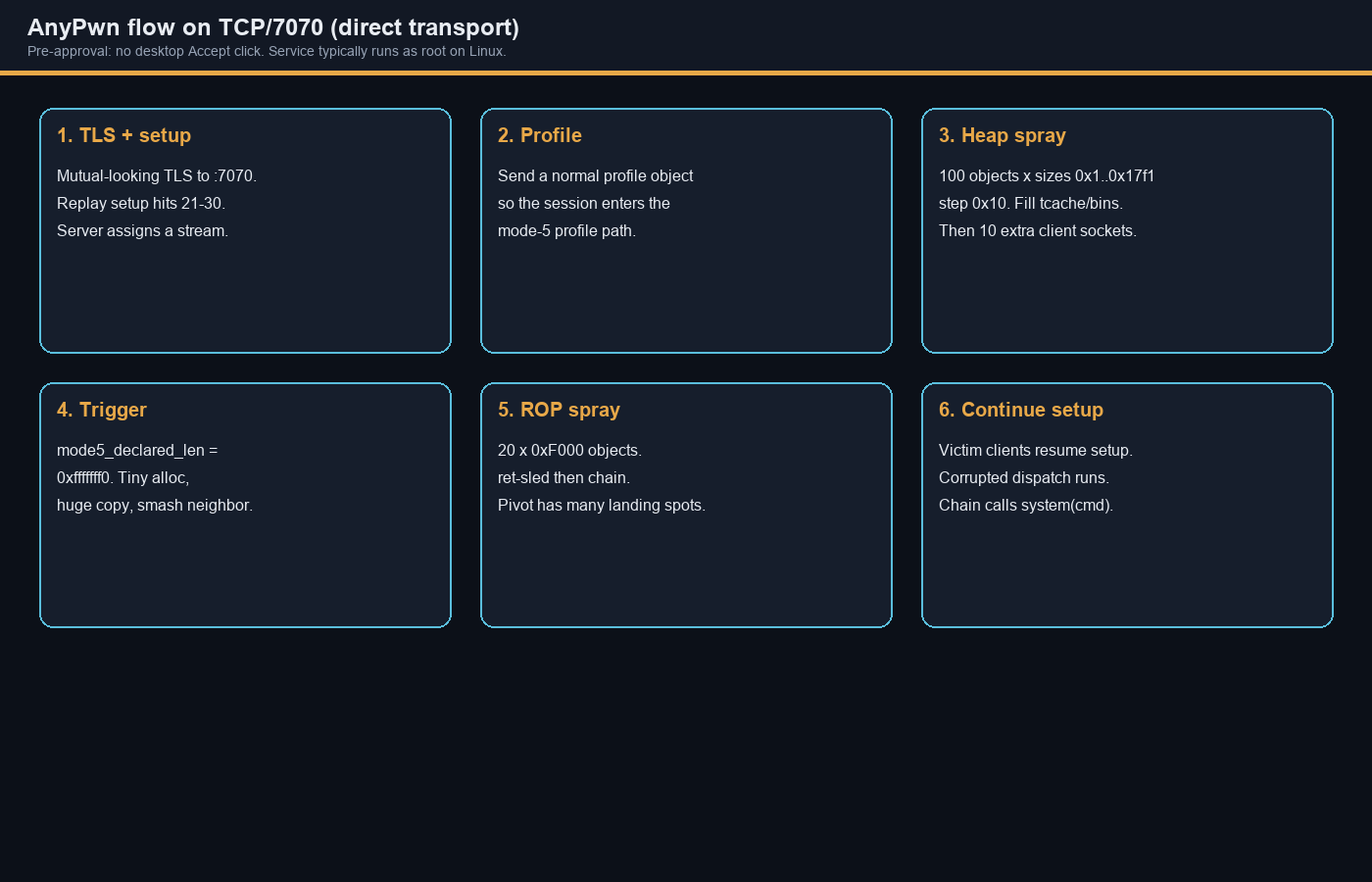Click 'Mutual-looking TLS to :7070.' line
The height and width of the screenshot is (882, 1372).
click(x=157, y=175)
